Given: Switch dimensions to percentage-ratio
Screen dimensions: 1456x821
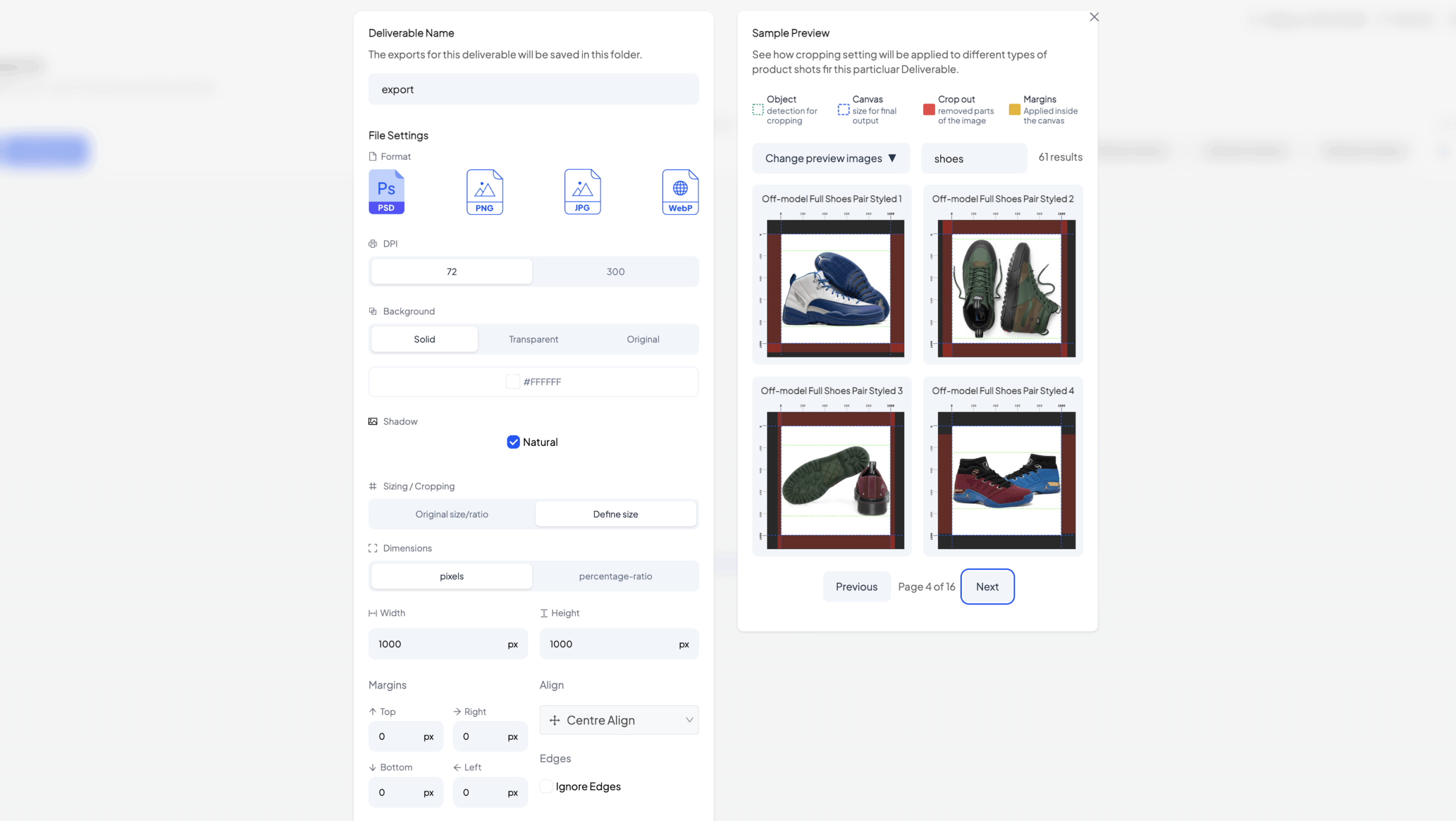Looking at the screenshot, I should click(x=615, y=576).
